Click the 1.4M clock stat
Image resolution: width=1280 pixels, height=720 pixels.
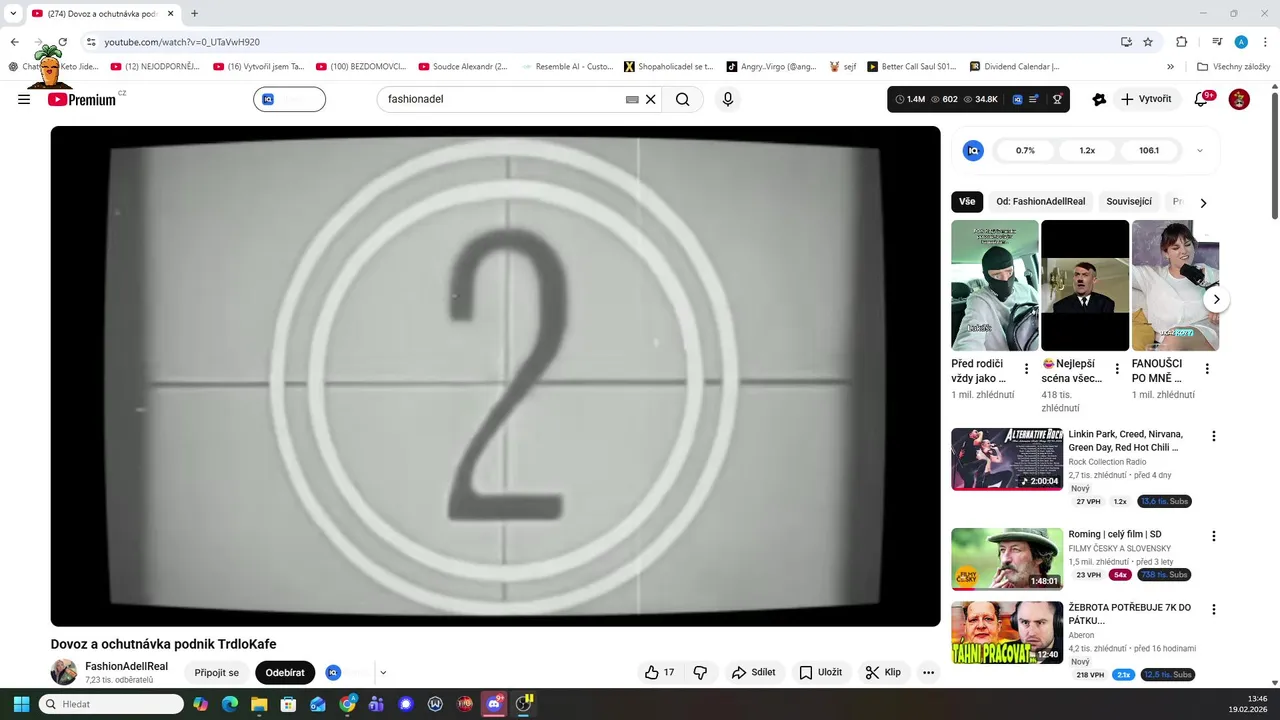click(910, 99)
